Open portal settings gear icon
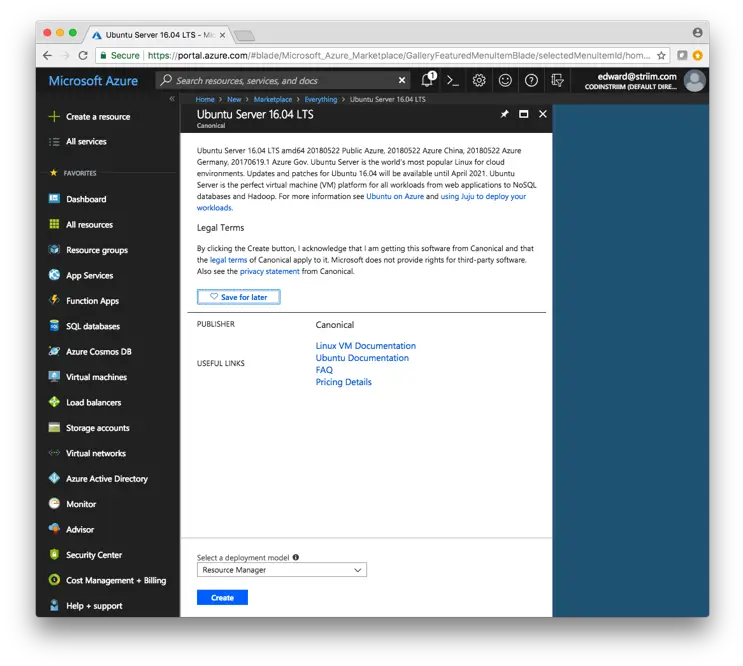The height and width of the screenshot is (666, 743). (x=479, y=80)
